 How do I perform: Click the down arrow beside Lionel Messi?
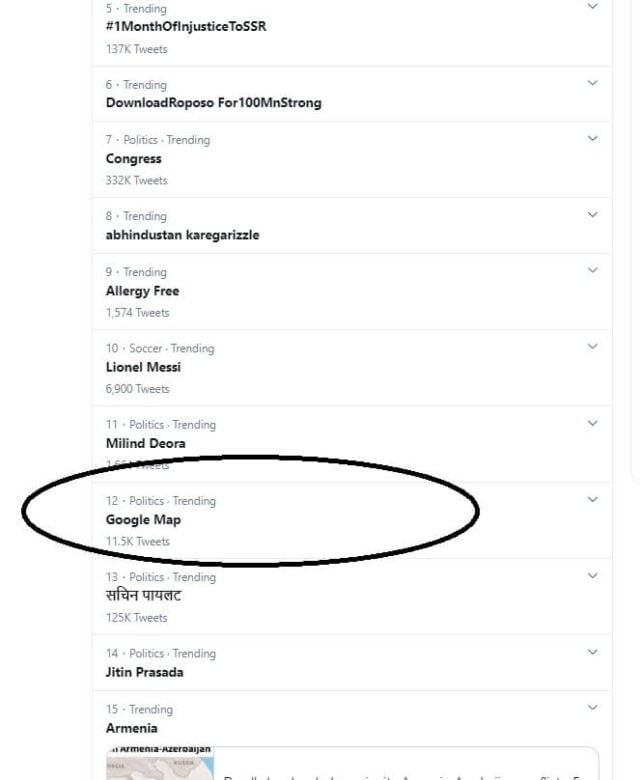(592, 346)
